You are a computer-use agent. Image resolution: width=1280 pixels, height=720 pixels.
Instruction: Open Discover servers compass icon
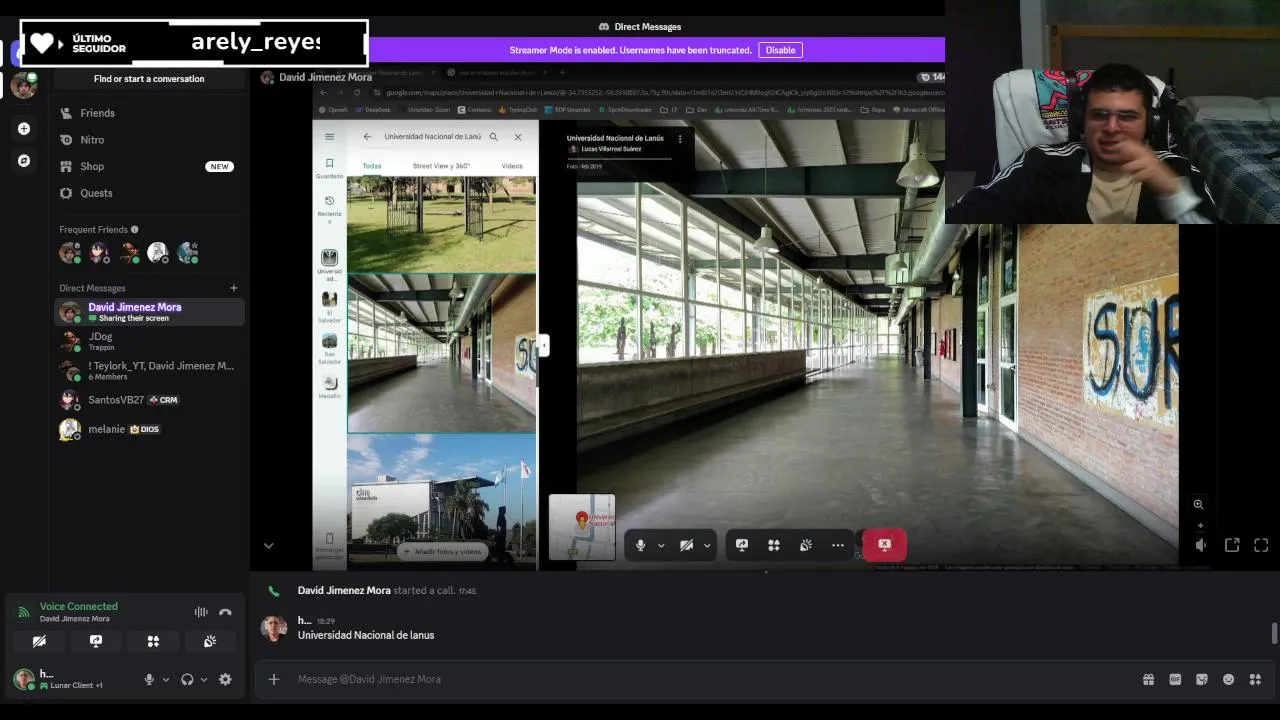click(24, 160)
